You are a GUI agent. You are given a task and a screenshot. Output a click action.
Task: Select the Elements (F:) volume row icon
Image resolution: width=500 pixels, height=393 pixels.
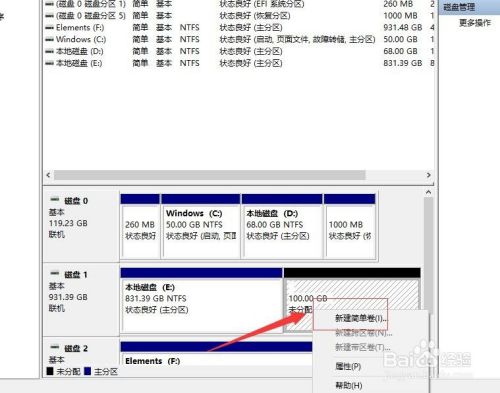click(49, 28)
